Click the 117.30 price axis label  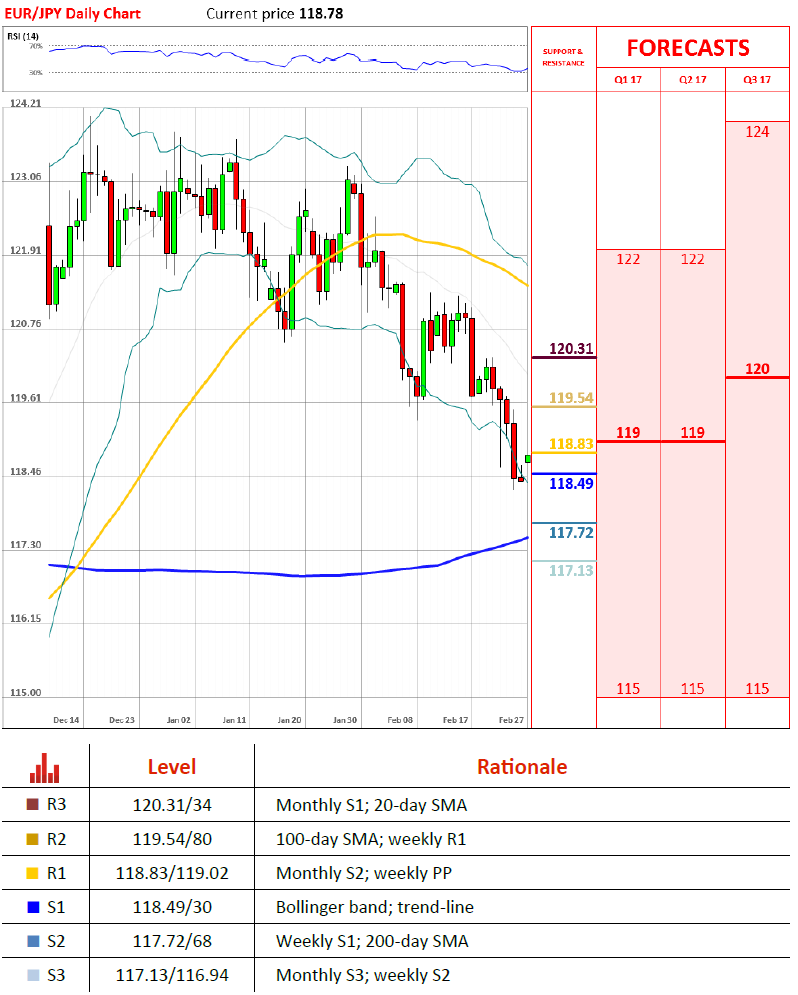25,544
